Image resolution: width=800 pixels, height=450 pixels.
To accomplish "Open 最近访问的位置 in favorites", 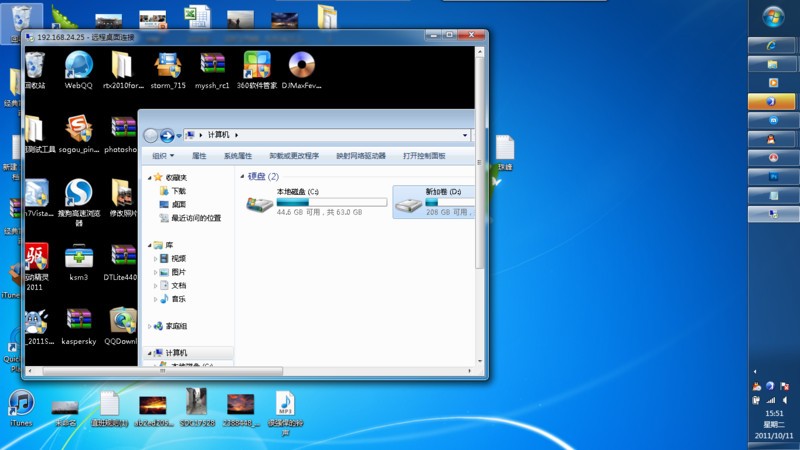I will click(x=196, y=218).
